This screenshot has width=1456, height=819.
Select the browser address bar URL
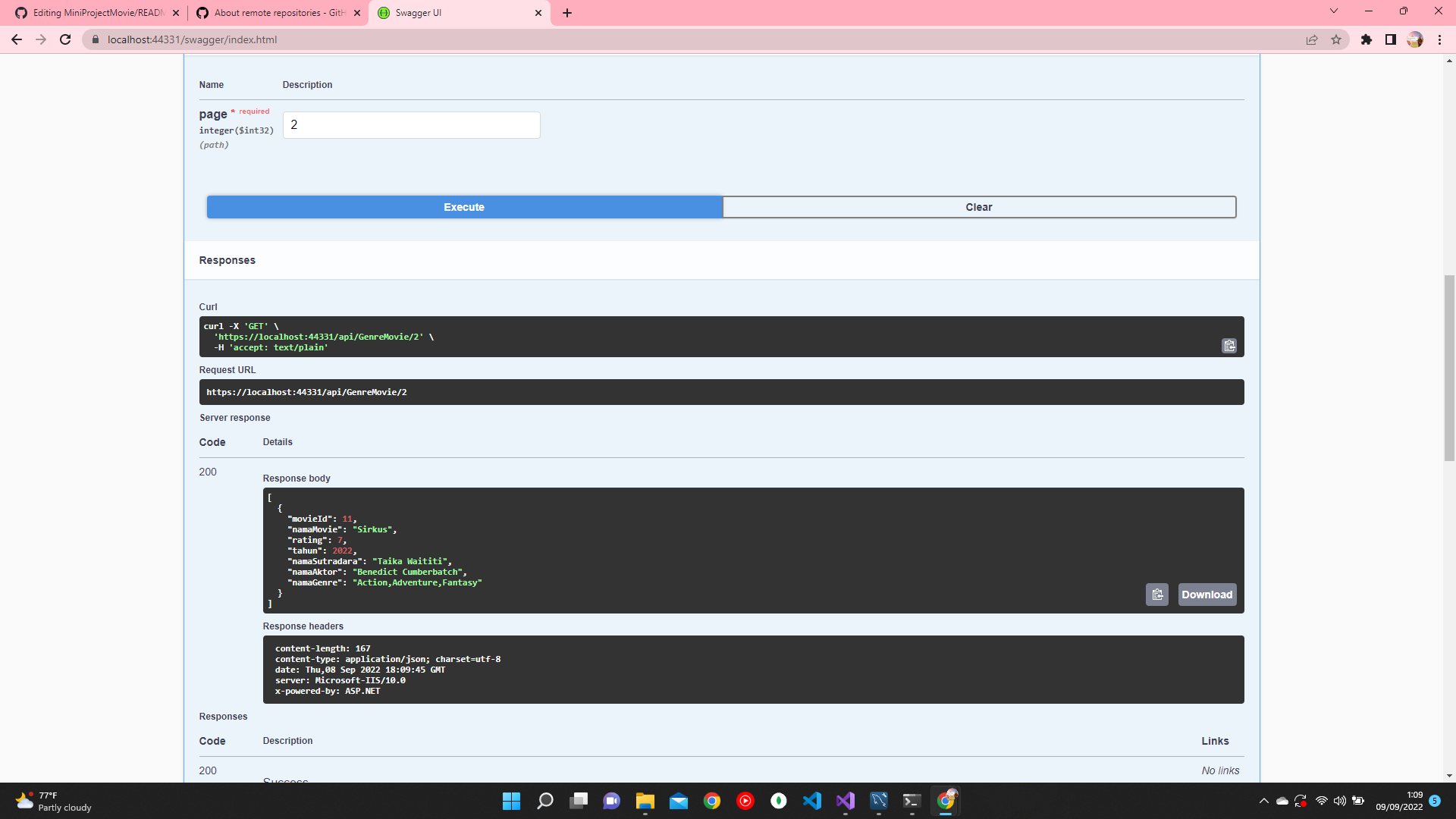(x=192, y=39)
